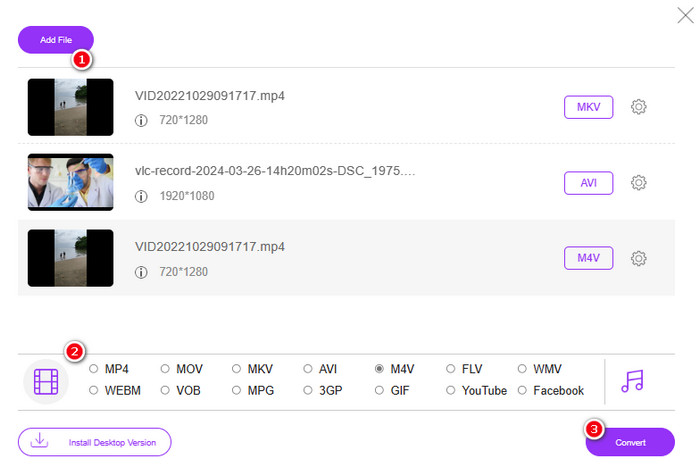Viewport: 700px width, 476px height.
Task: Click the info icon of the first video
Action: coord(141,120)
